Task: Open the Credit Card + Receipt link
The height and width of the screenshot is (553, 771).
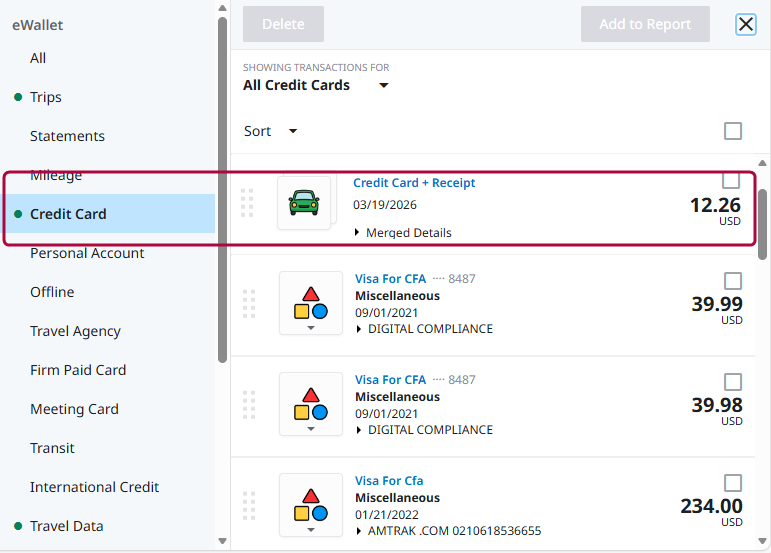Action: pyautogui.click(x=414, y=183)
